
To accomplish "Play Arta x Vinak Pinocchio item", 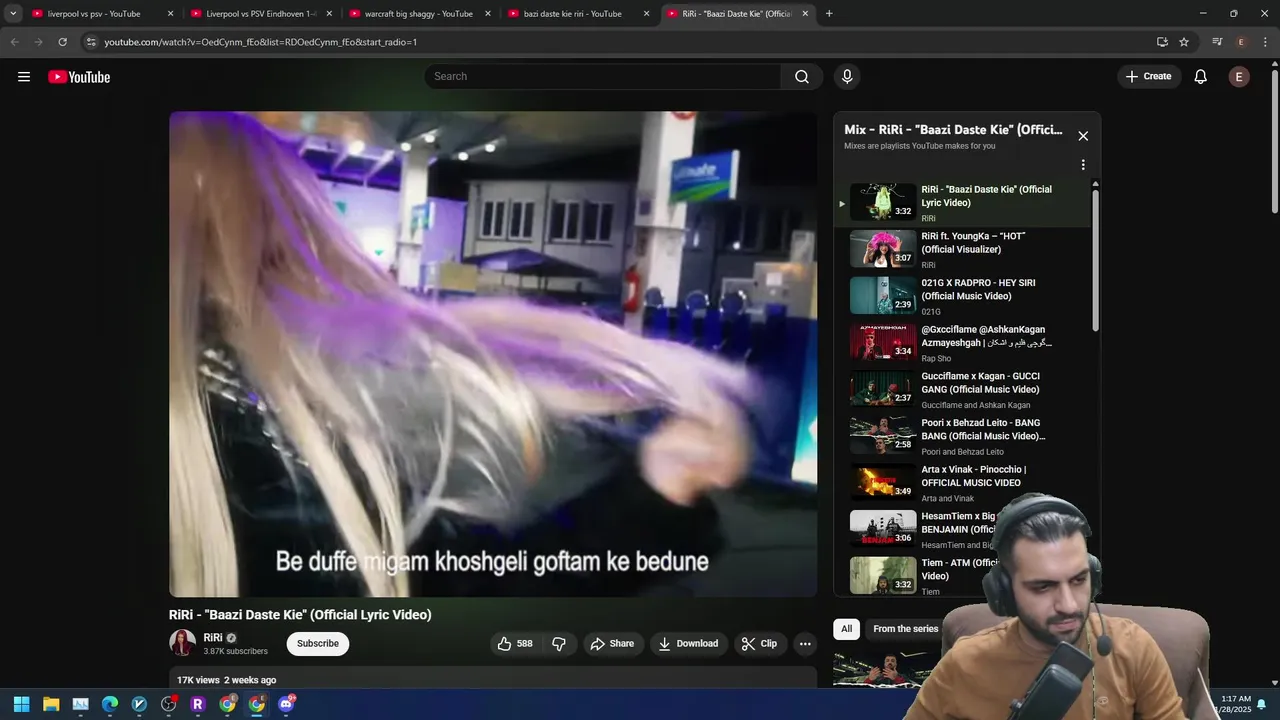I will (x=962, y=483).
